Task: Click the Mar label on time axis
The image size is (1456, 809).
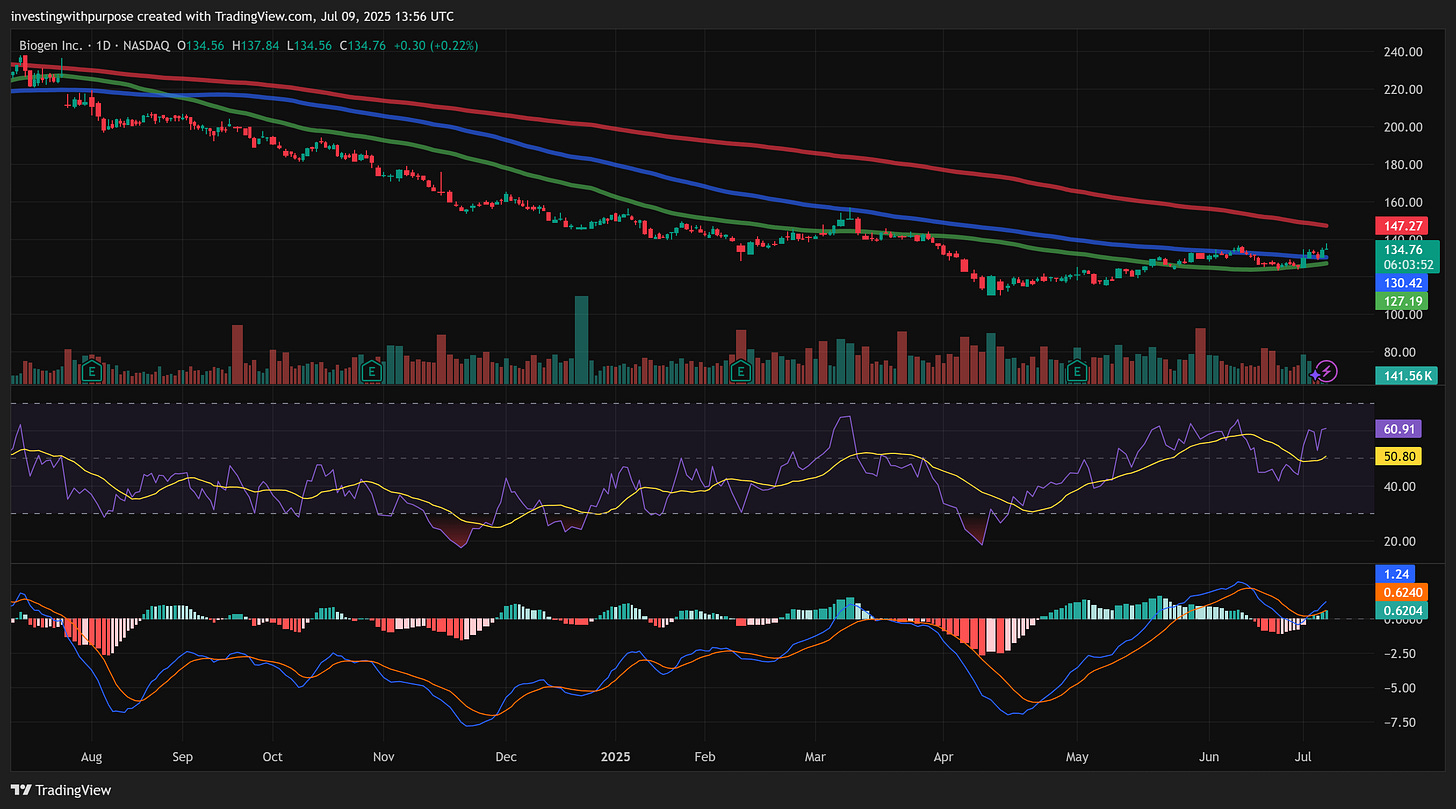Action: (816, 757)
